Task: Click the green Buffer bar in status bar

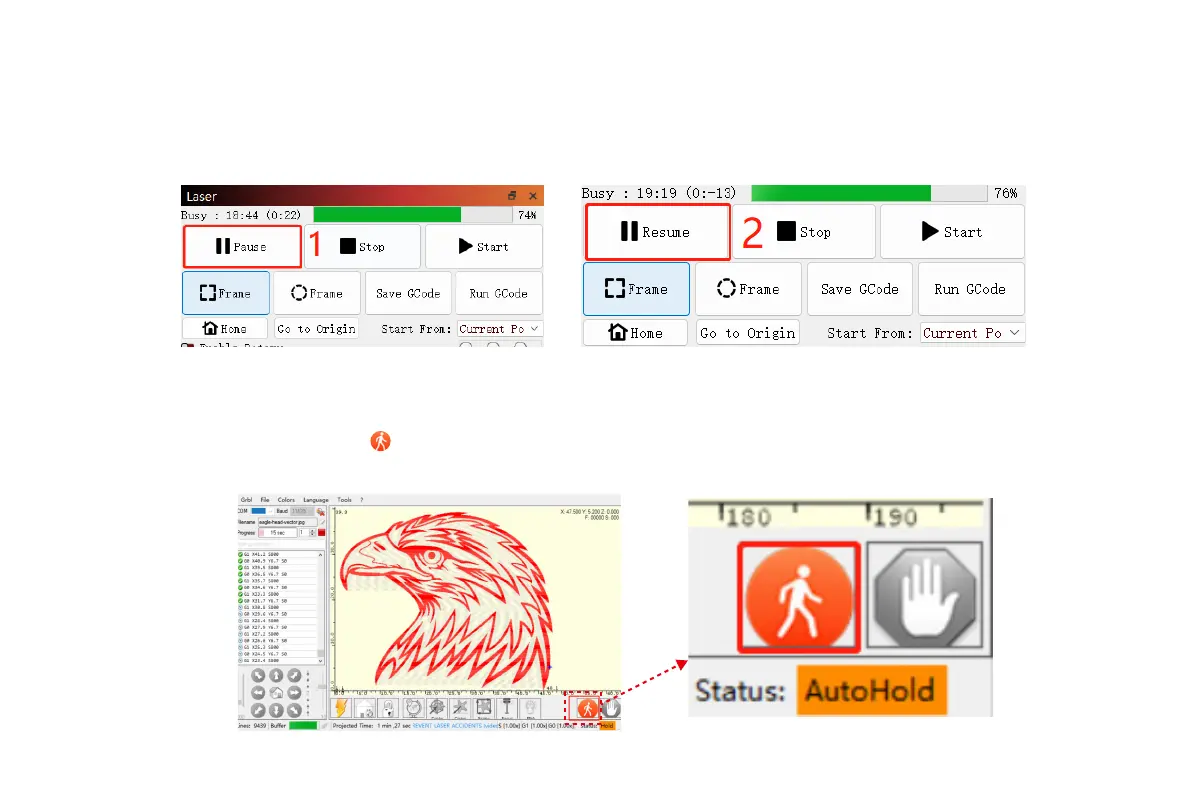Action: [x=303, y=726]
